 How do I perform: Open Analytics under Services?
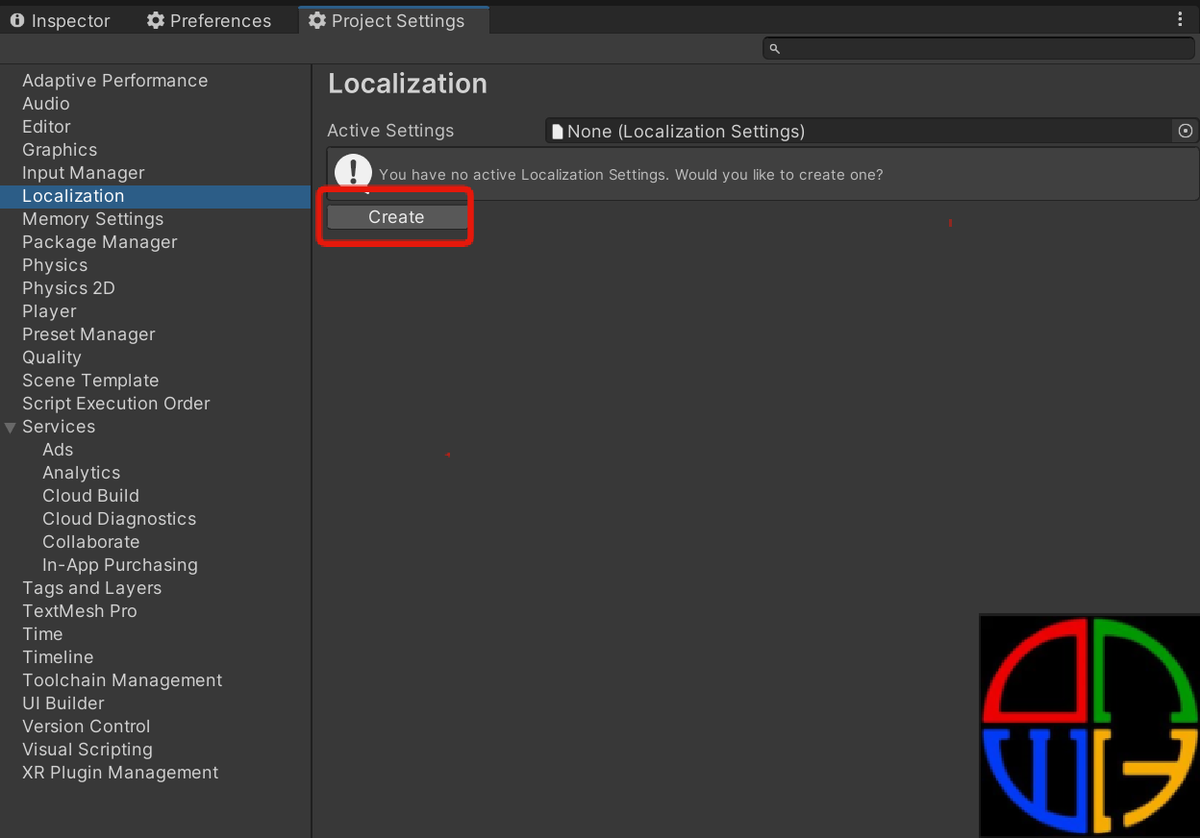tap(81, 473)
